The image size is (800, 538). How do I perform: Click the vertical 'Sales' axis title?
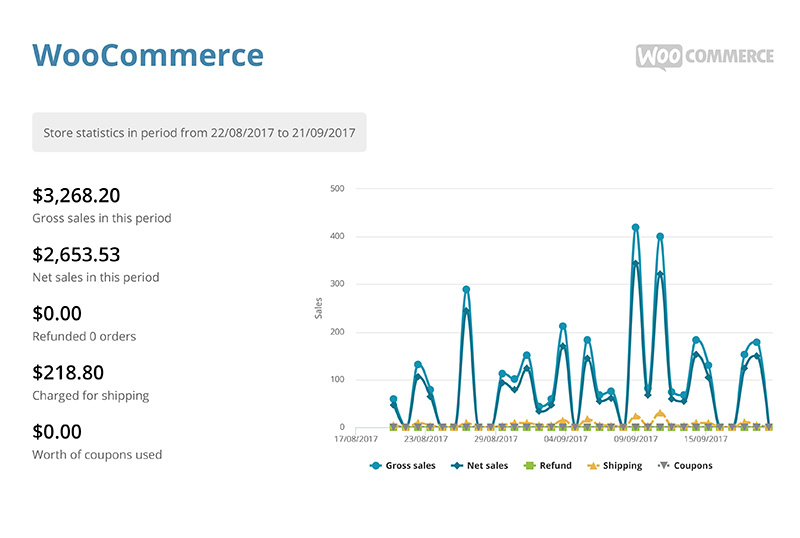(x=318, y=308)
